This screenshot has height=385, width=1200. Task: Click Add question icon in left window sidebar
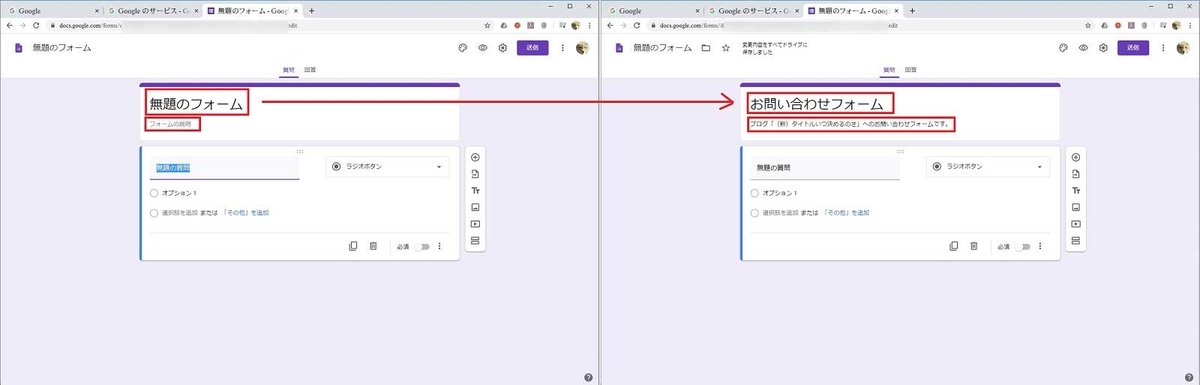pos(475,157)
